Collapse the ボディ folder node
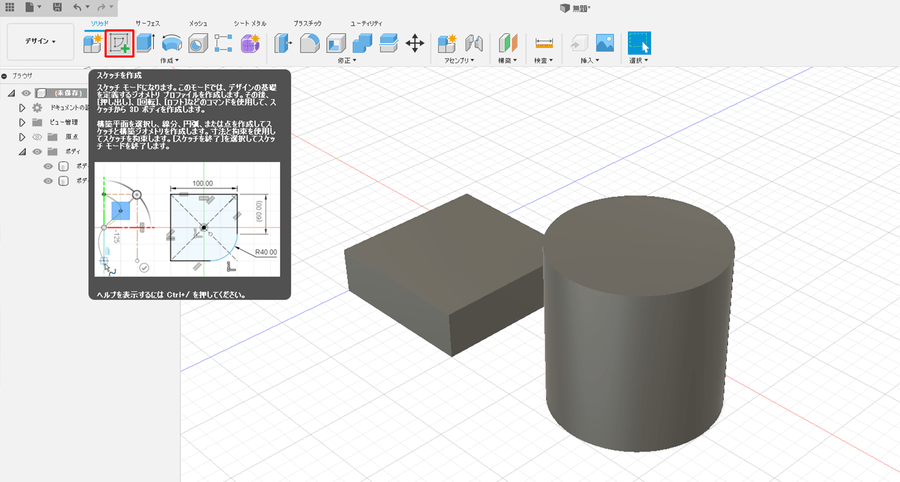This screenshot has width=900, height=482. coord(22,151)
